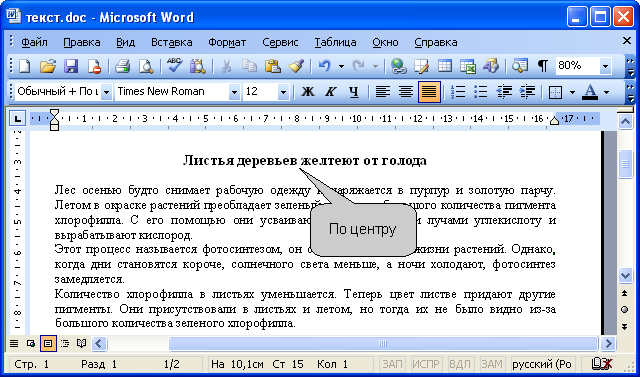This screenshot has width=640, height=377.
Task: Click the ИСПР status bar indicator
Action: [x=426, y=364]
